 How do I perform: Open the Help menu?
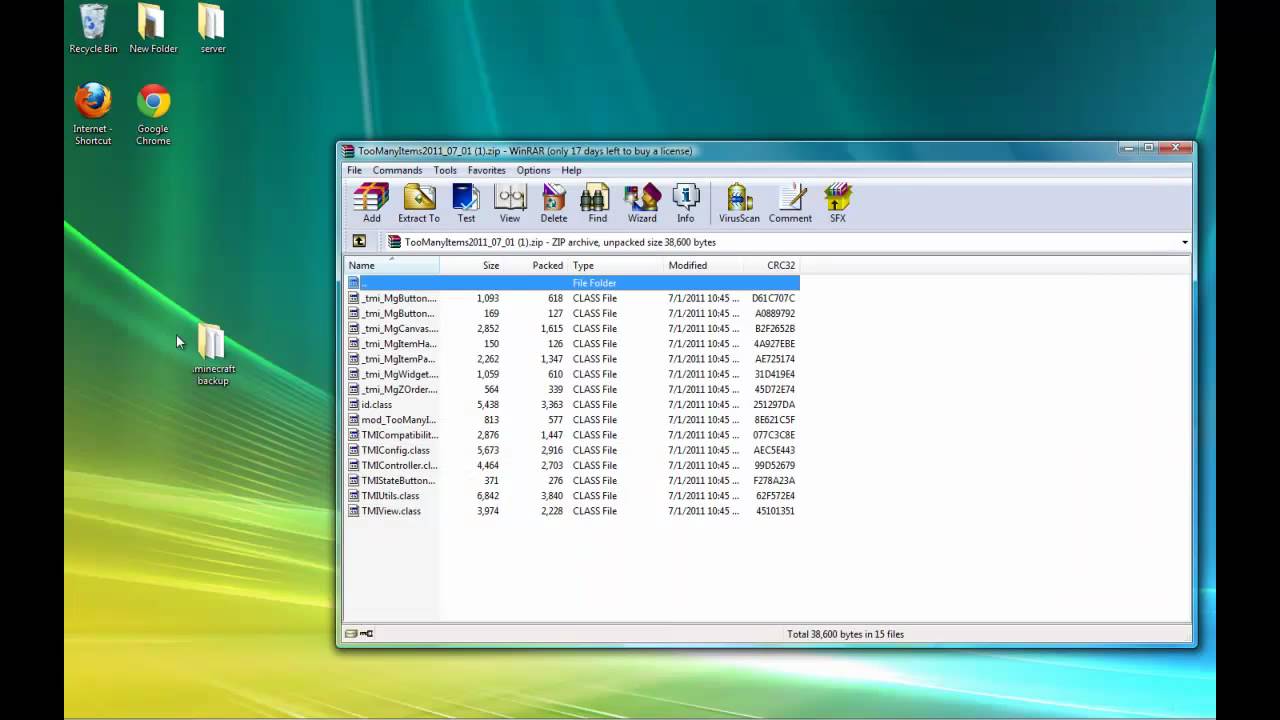571,170
